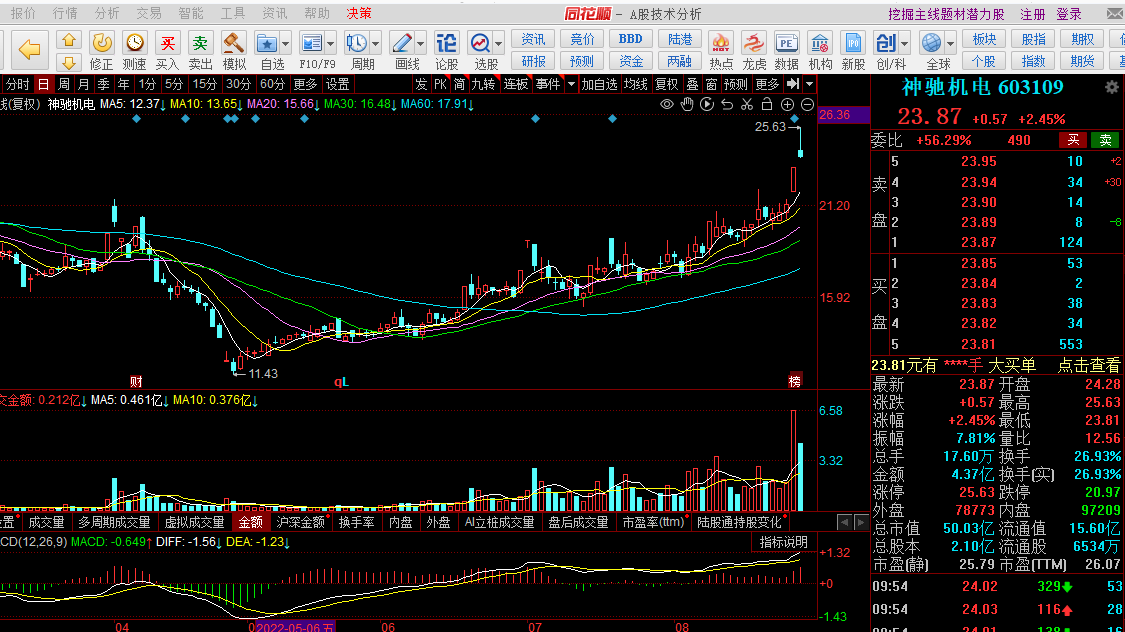The image size is (1125, 632).
Task: Switch to 周 weekly period tab
Action: pos(64,85)
